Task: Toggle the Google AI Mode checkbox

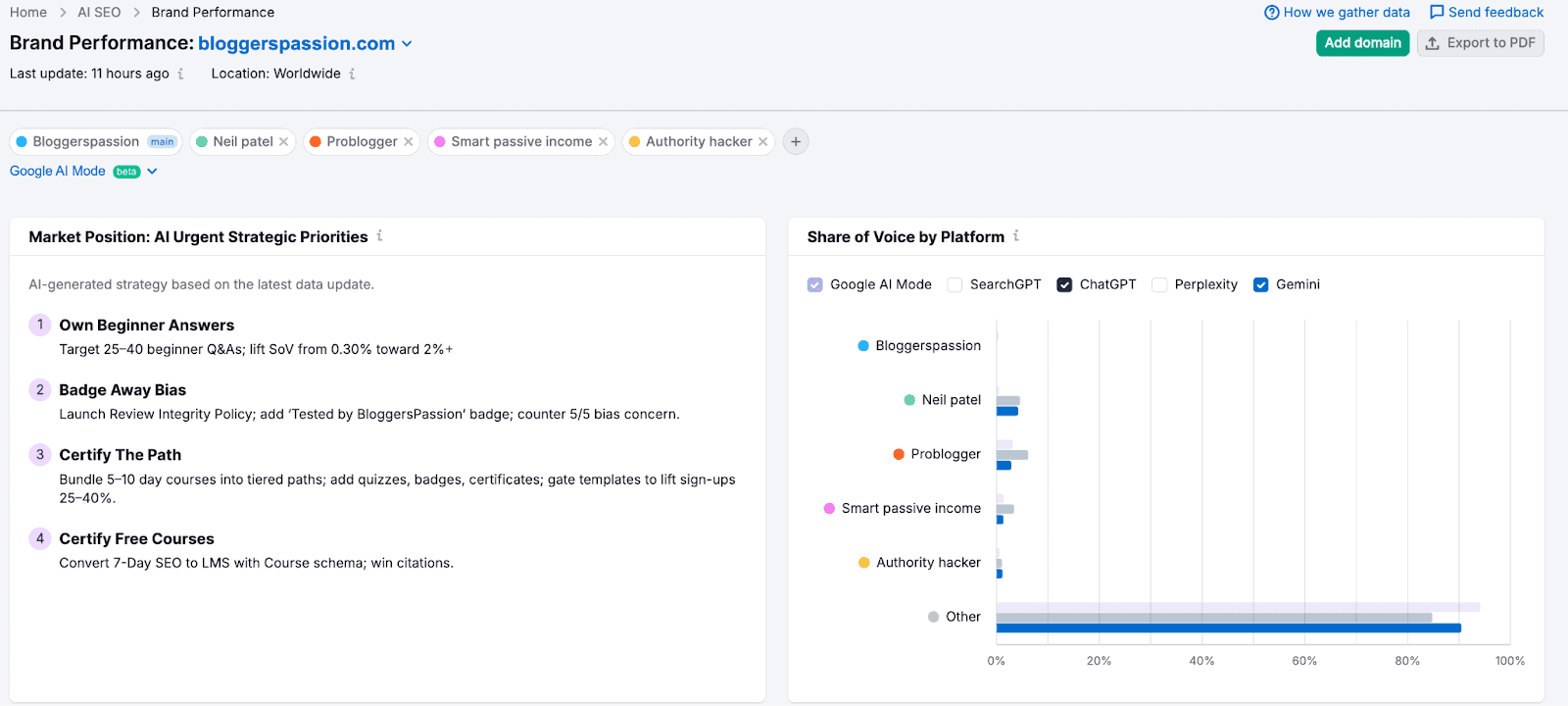Action: coord(815,285)
